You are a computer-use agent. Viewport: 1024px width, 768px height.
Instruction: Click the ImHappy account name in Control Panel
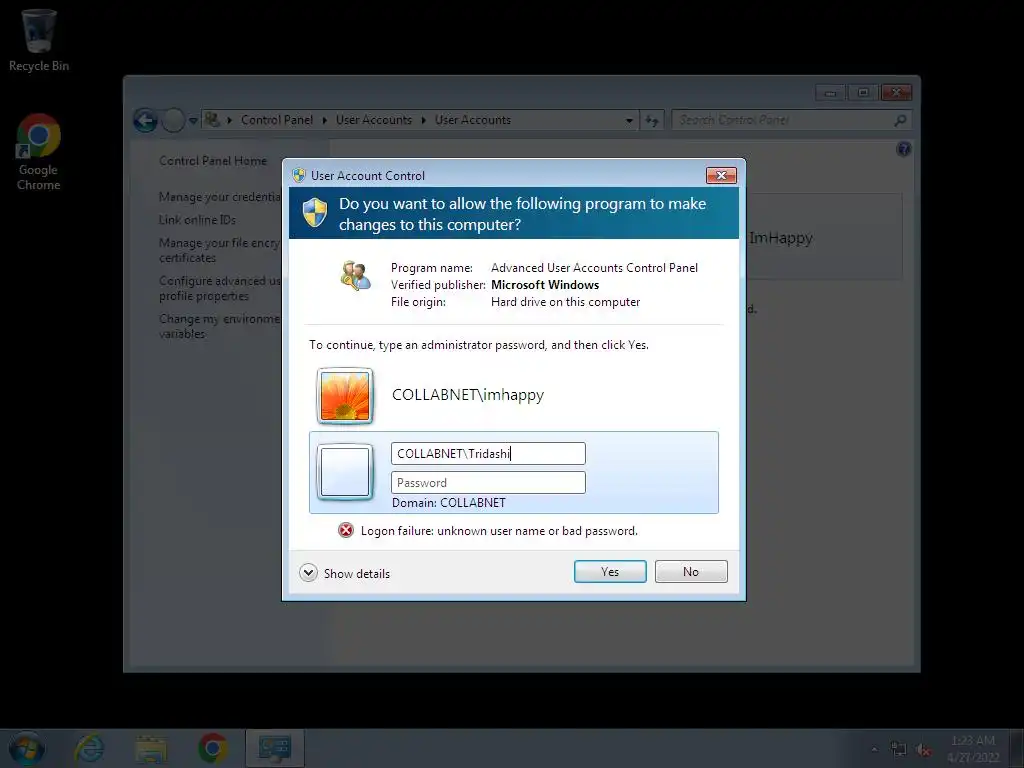click(781, 238)
